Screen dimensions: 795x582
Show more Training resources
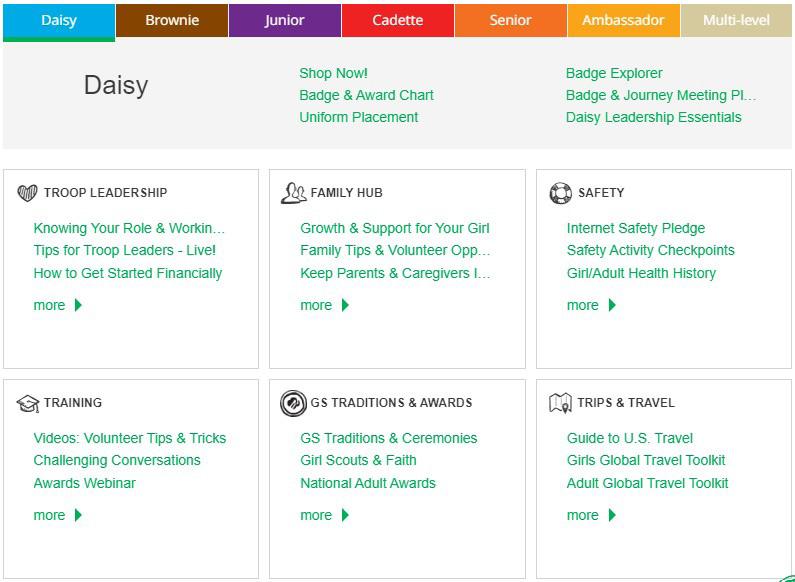[58, 515]
